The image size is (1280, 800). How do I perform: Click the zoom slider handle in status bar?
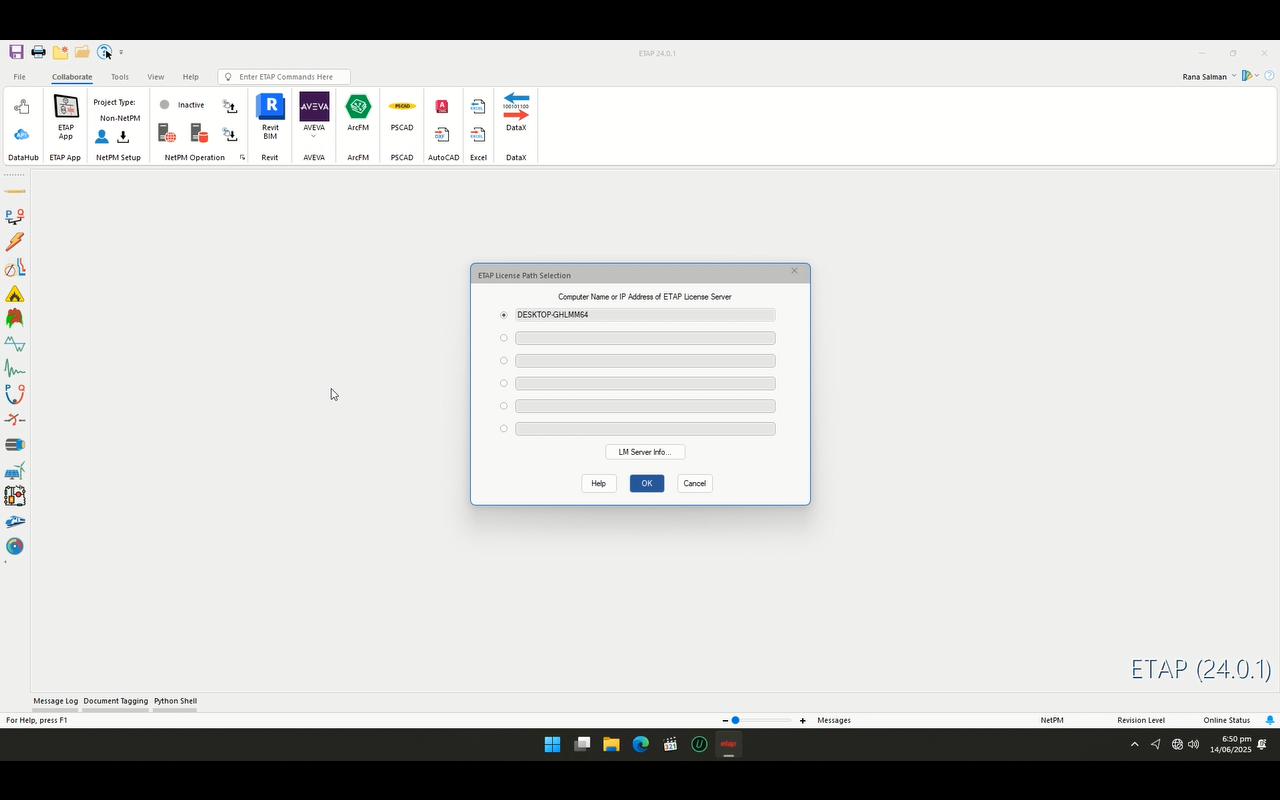click(735, 720)
